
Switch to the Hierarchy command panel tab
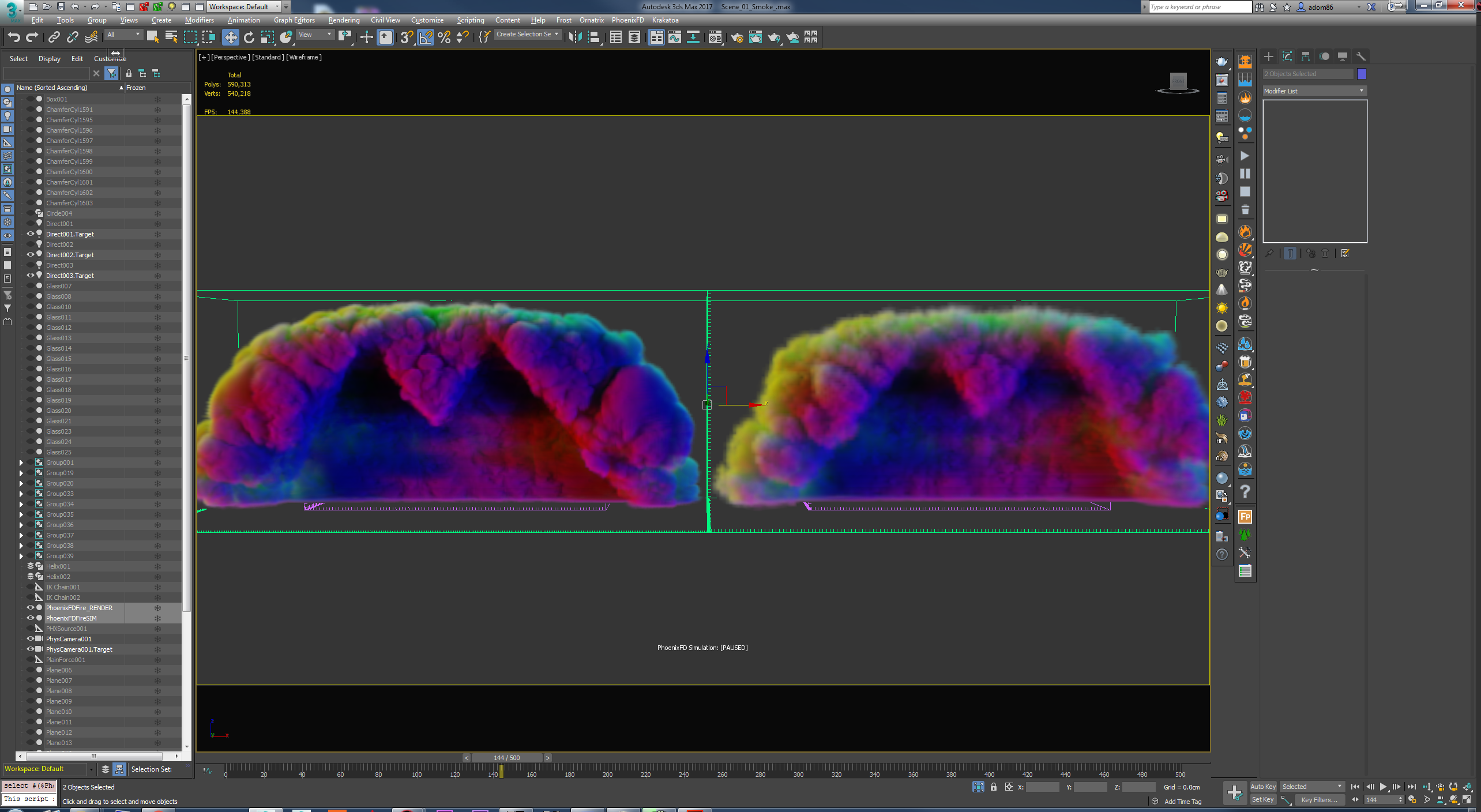click(x=1306, y=57)
